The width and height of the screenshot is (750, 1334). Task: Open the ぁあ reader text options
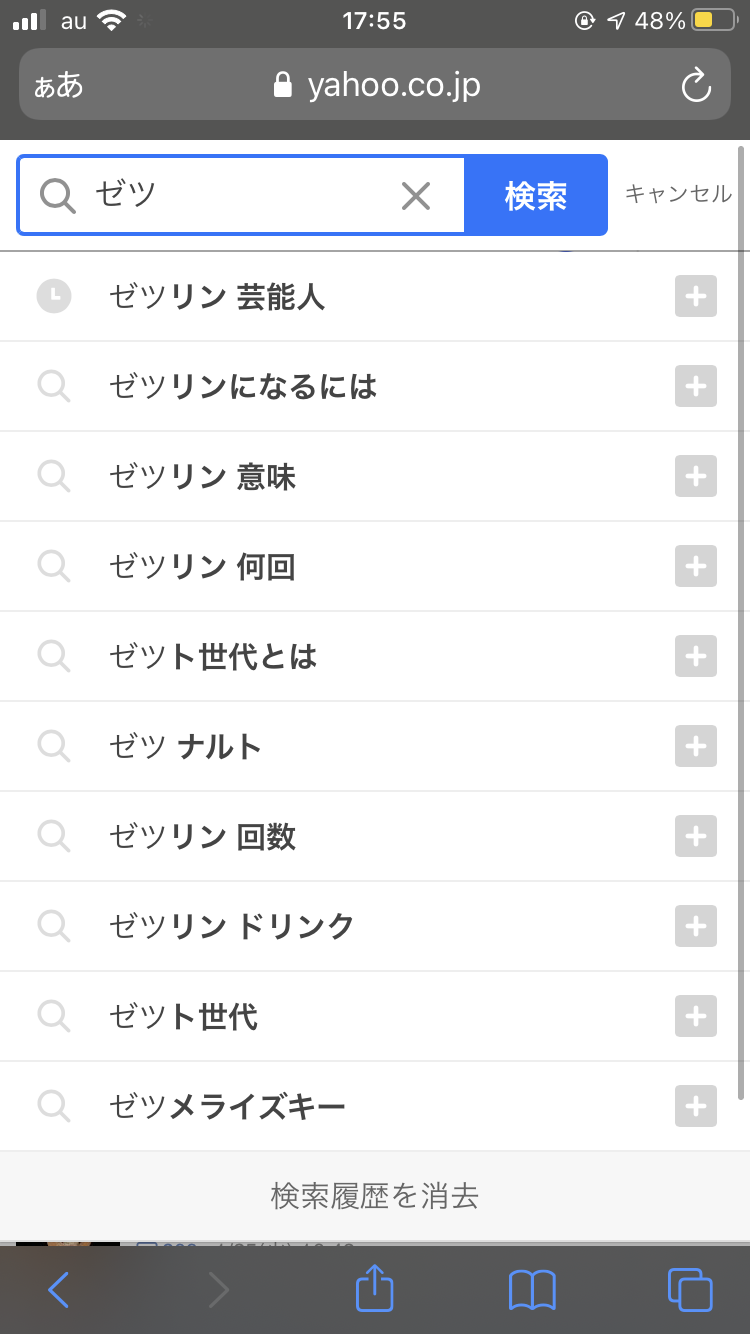coord(59,86)
